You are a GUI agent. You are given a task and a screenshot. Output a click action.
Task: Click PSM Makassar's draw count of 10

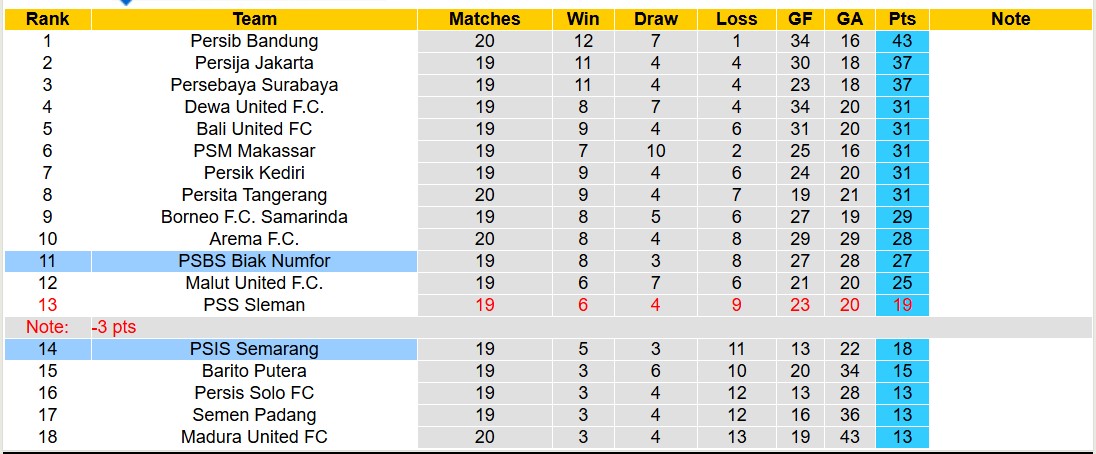pyautogui.click(x=656, y=151)
